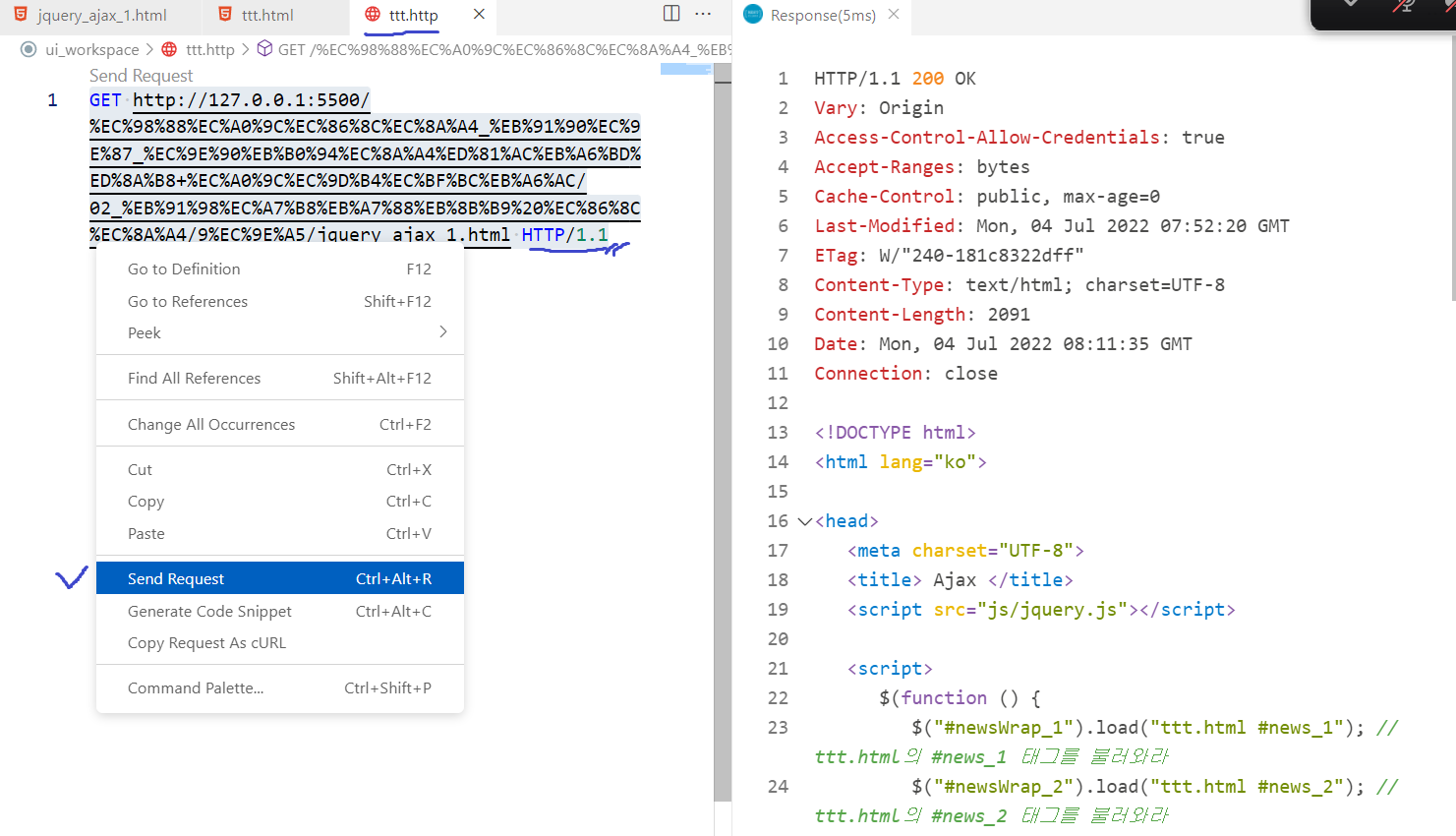
Task: Close the ttt.http tab
Action: click(479, 14)
